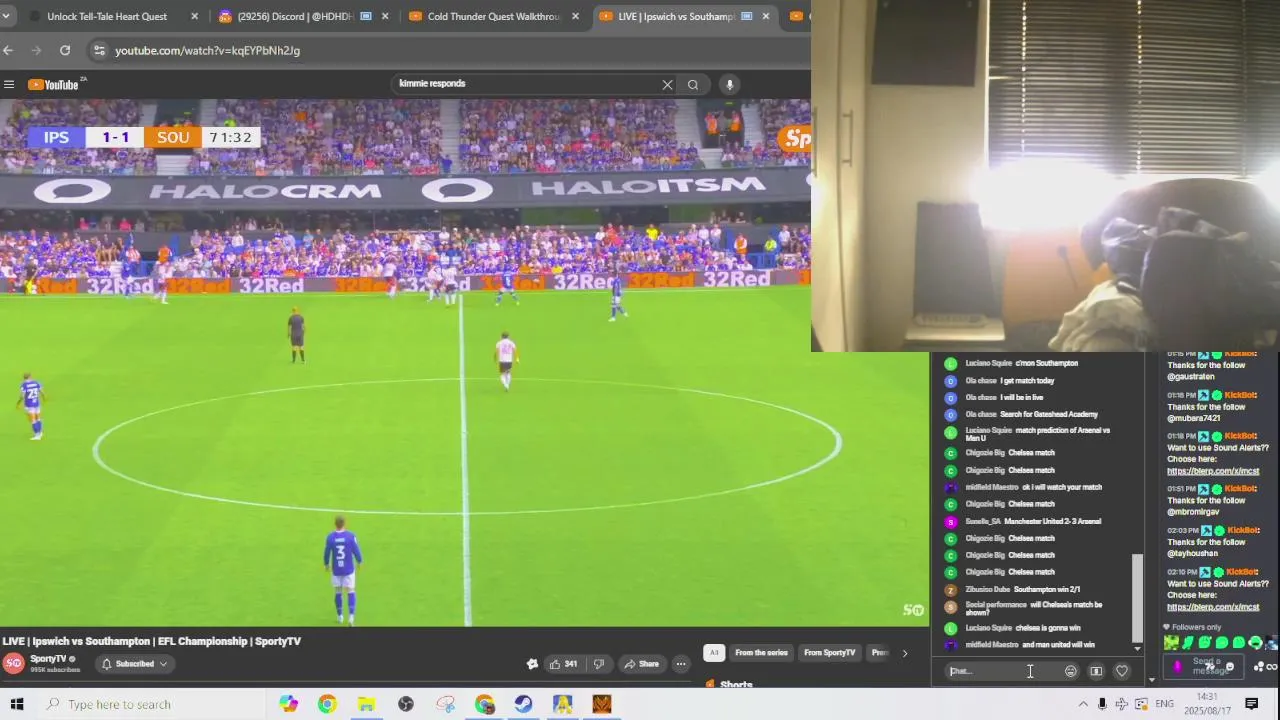Open Chrome from the taskbar
This screenshot has height=720, width=1280.
[327, 704]
